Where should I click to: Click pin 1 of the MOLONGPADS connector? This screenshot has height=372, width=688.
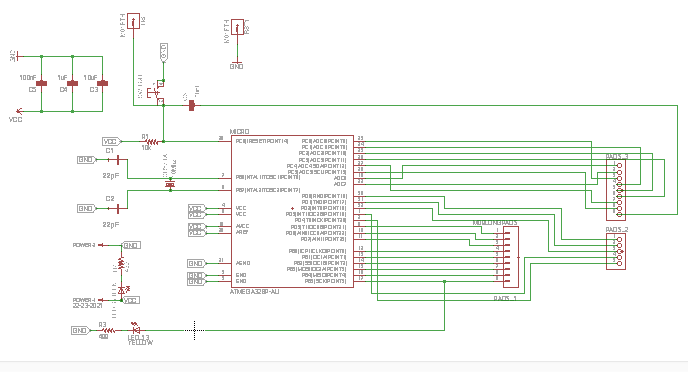tap(507, 233)
